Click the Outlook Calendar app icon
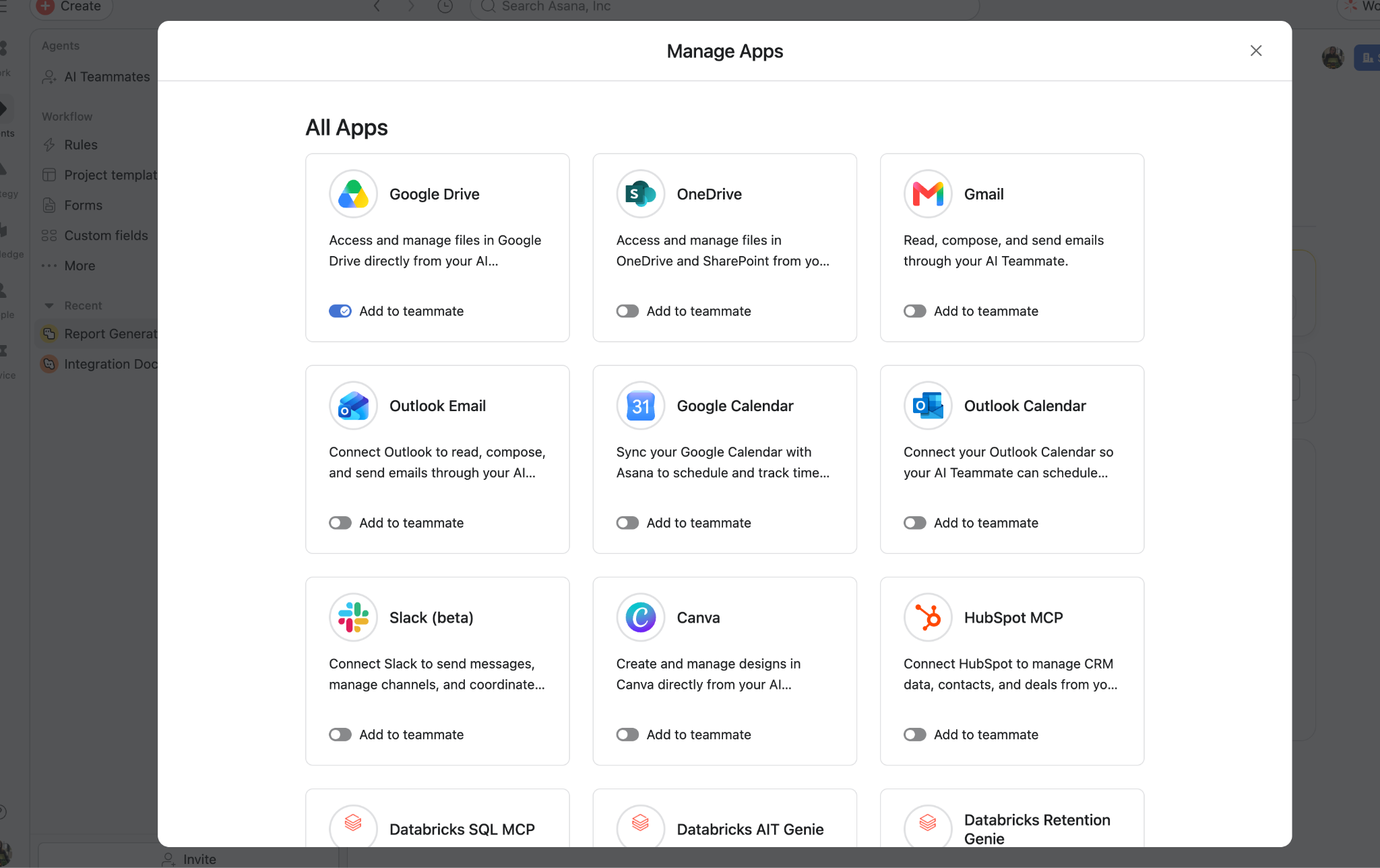Image resolution: width=1380 pixels, height=868 pixels. 928,406
